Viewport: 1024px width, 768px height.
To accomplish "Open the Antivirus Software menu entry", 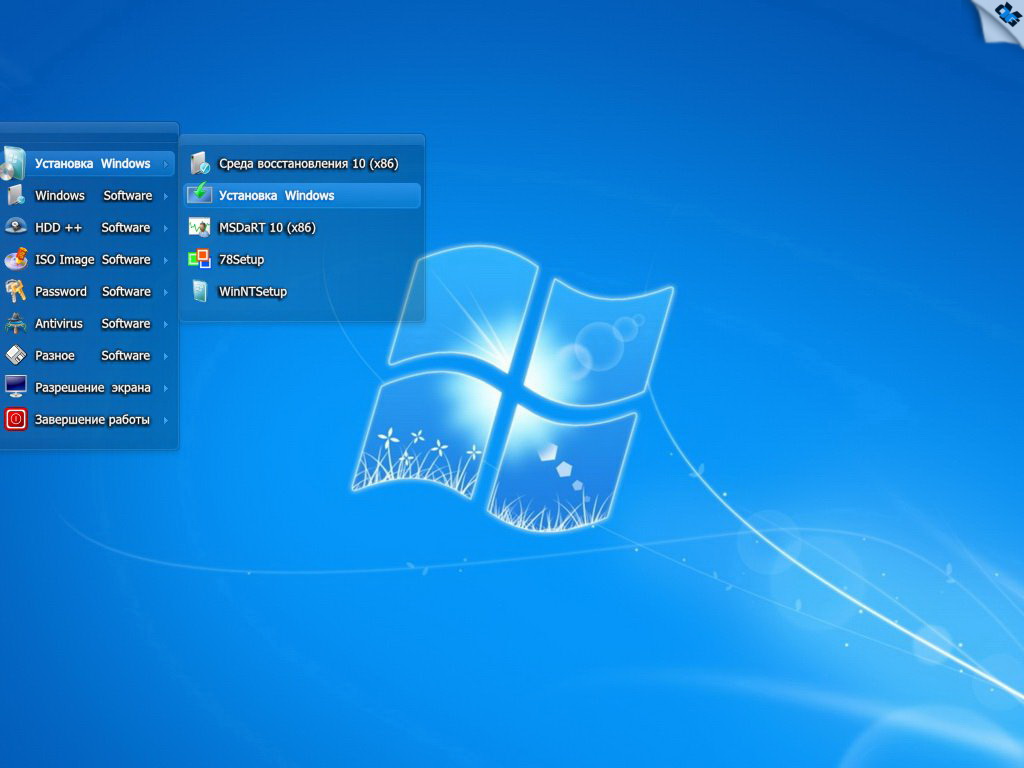I will click(x=88, y=323).
